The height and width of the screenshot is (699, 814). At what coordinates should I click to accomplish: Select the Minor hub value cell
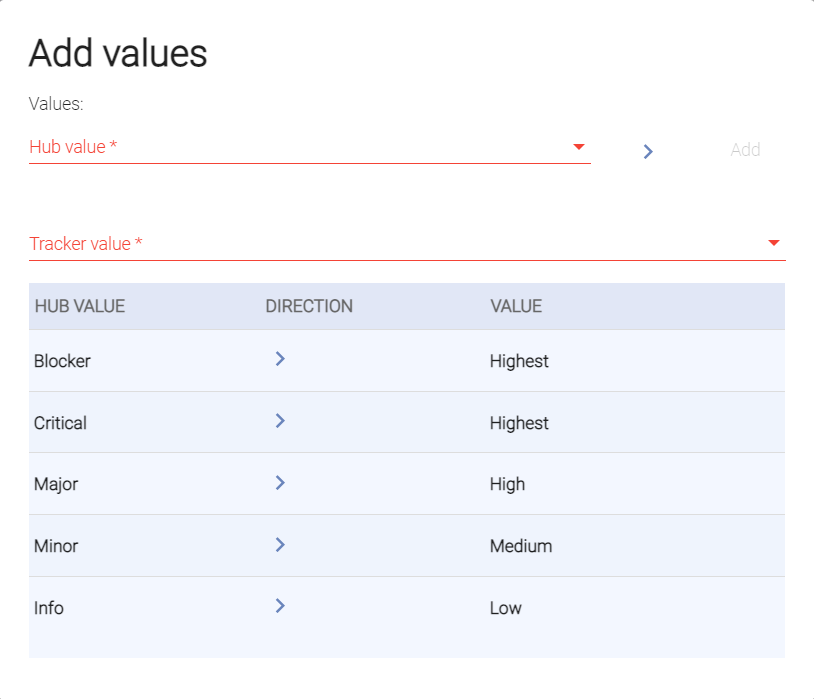(56, 546)
